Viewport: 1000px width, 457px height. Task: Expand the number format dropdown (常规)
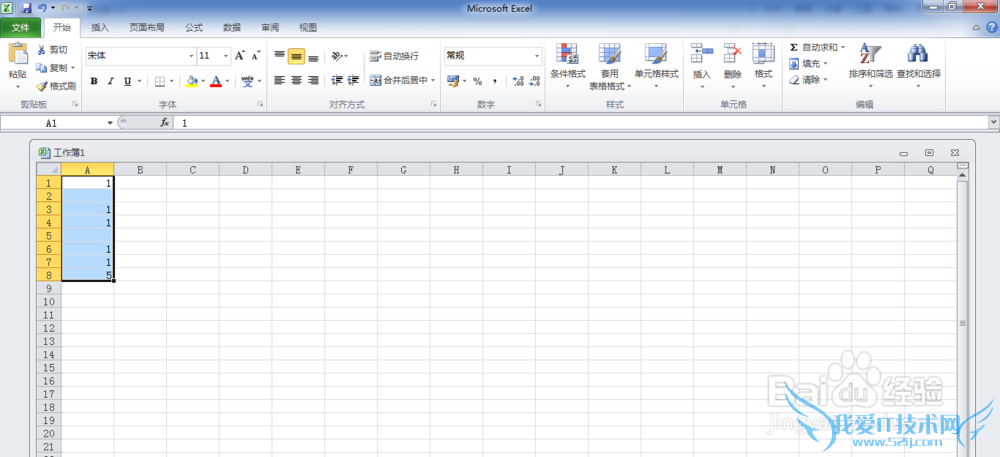[536, 56]
